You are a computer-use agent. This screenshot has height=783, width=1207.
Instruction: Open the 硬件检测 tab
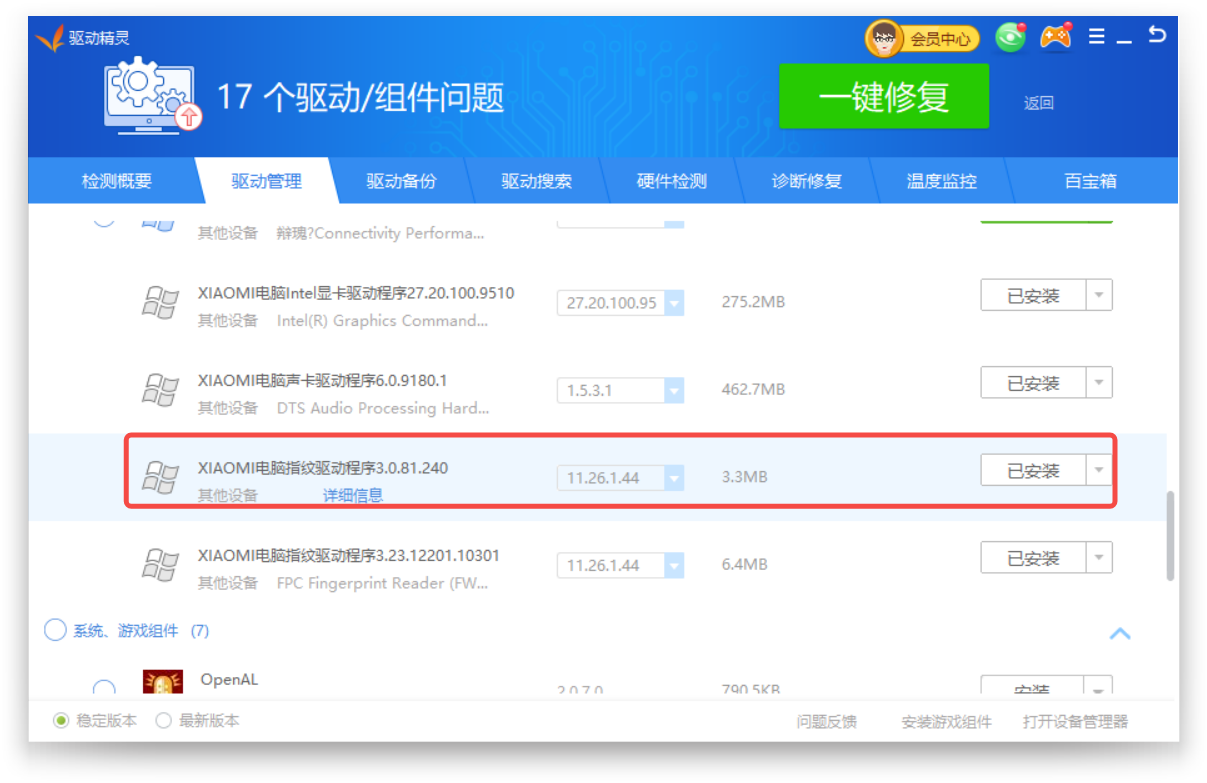coord(671,182)
